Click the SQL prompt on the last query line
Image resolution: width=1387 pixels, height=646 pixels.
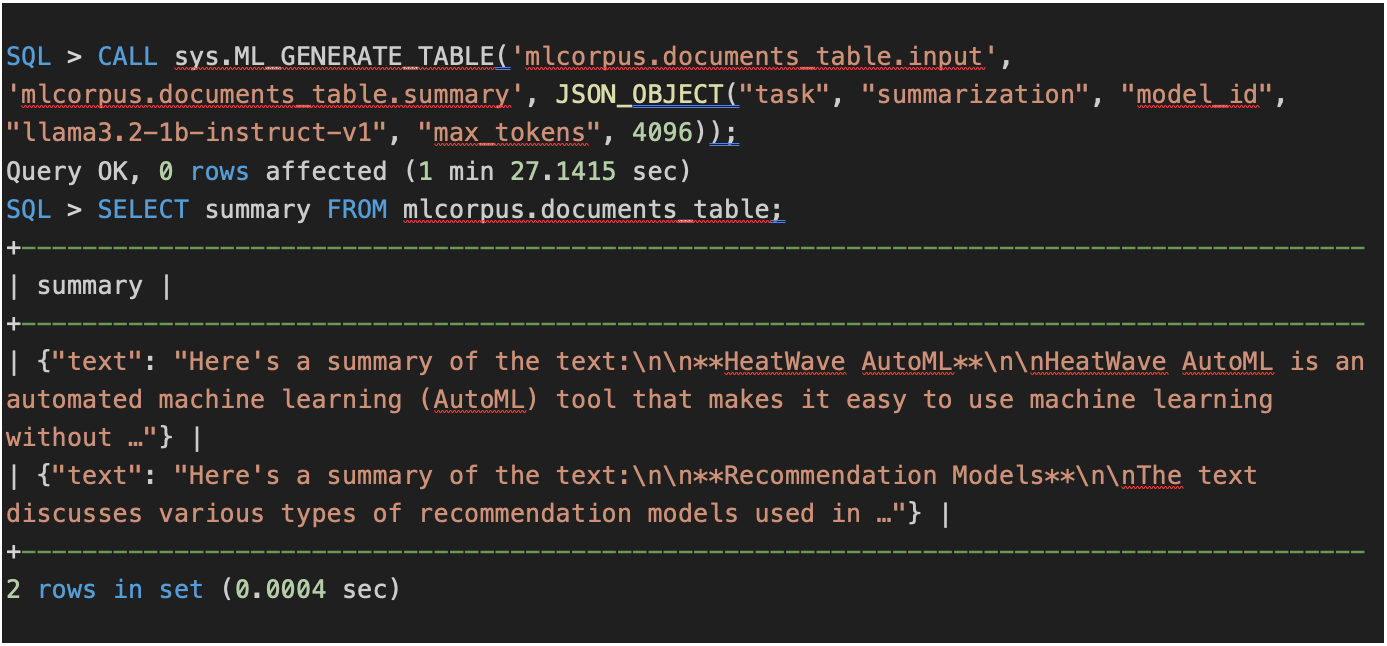tap(28, 209)
